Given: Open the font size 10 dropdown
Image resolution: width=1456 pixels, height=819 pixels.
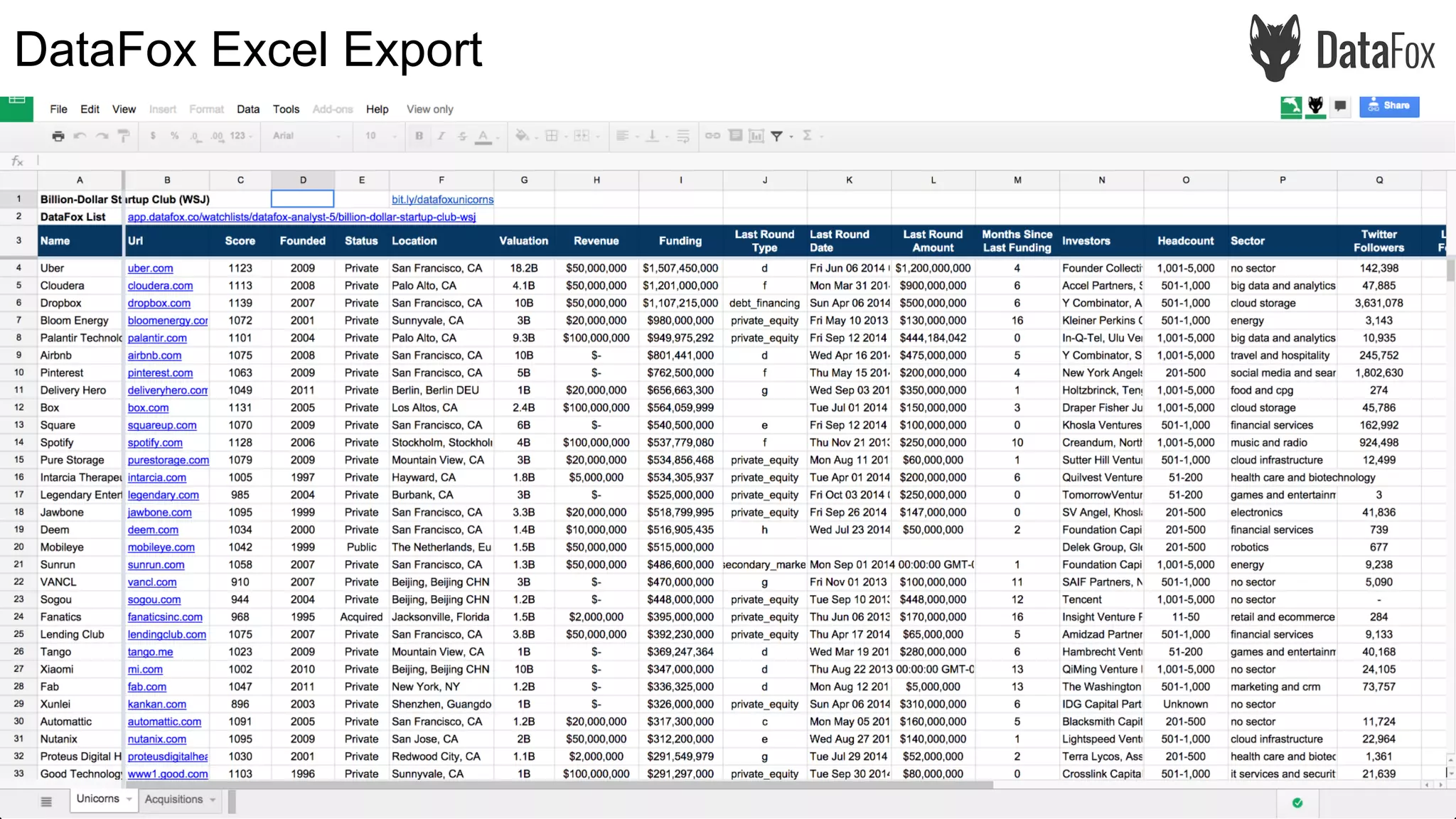Looking at the screenshot, I should click(380, 136).
